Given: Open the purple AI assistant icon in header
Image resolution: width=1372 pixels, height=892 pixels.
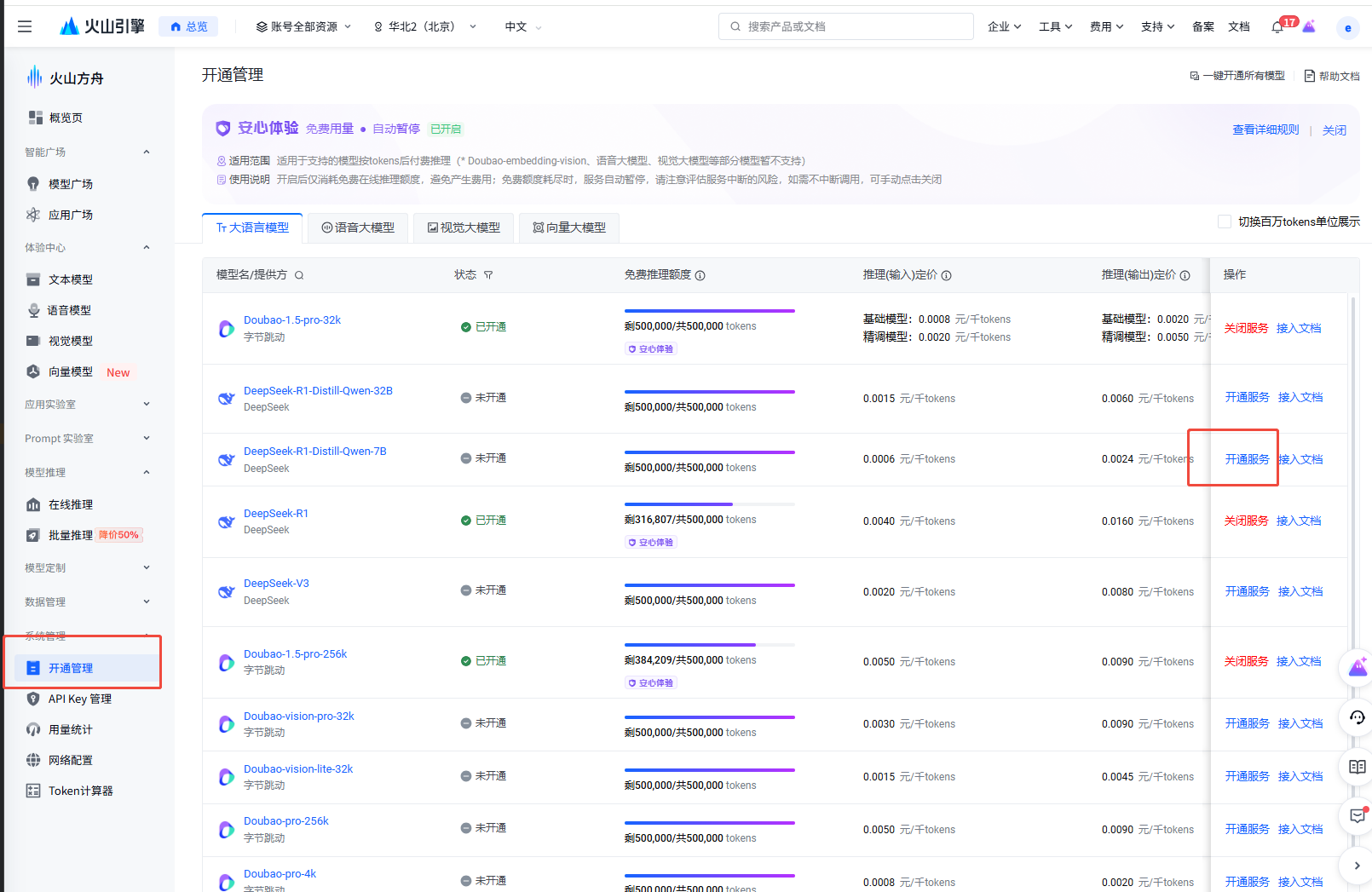Looking at the screenshot, I should [1309, 26].
